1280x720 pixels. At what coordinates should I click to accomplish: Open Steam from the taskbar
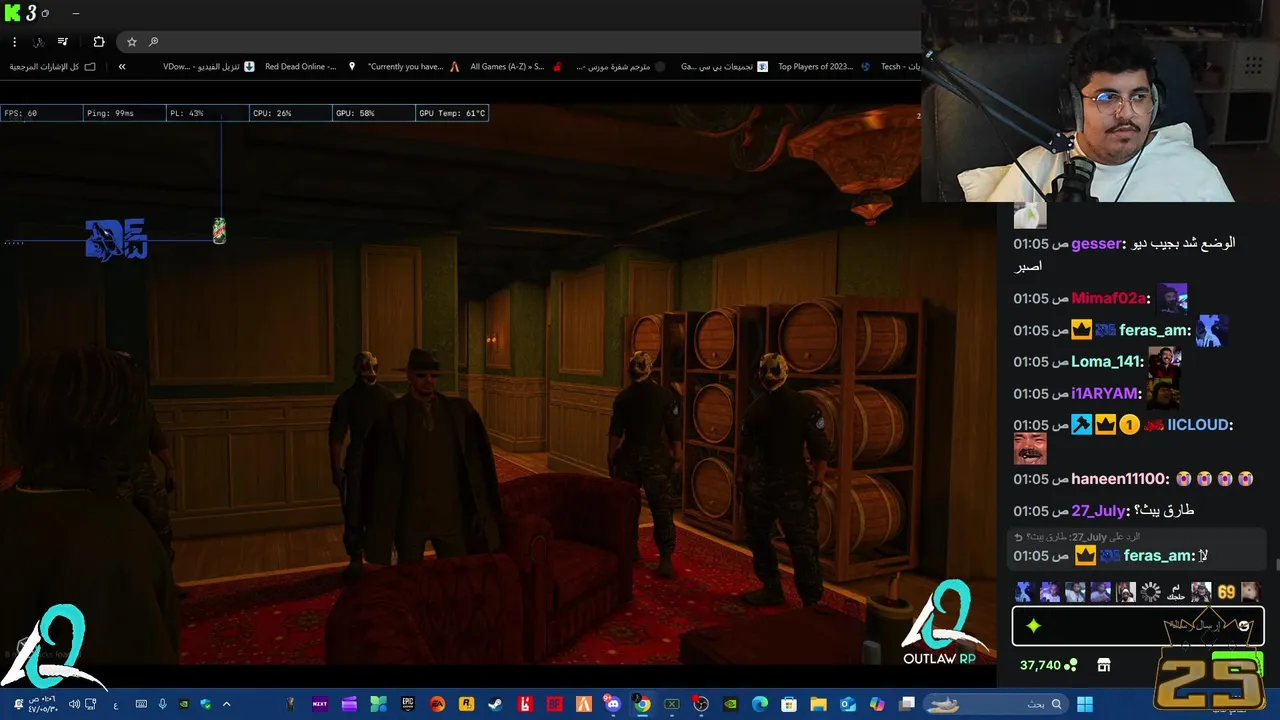(496, 704)
